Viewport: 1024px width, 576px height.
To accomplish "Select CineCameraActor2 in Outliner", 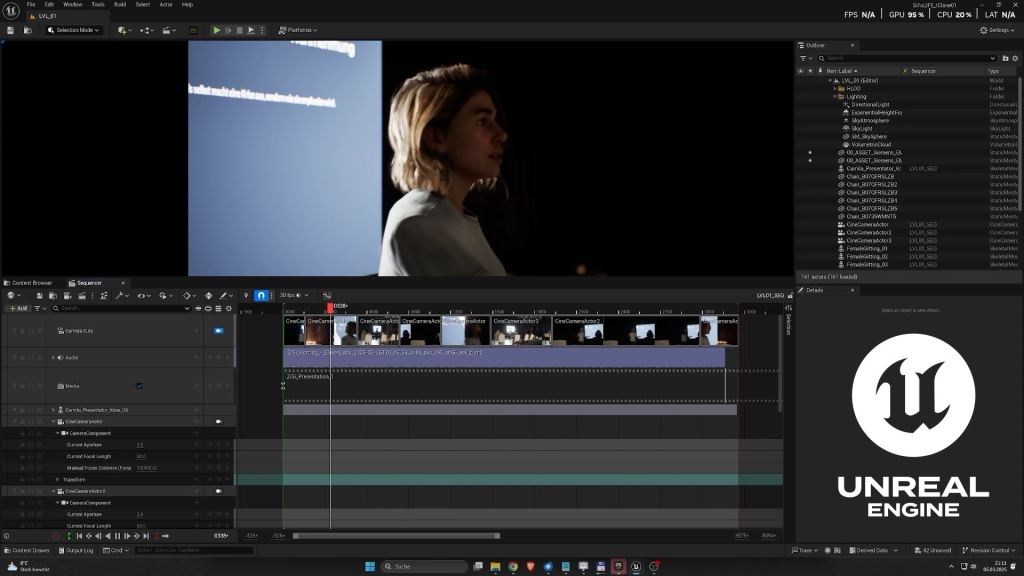I will (869, 232).
